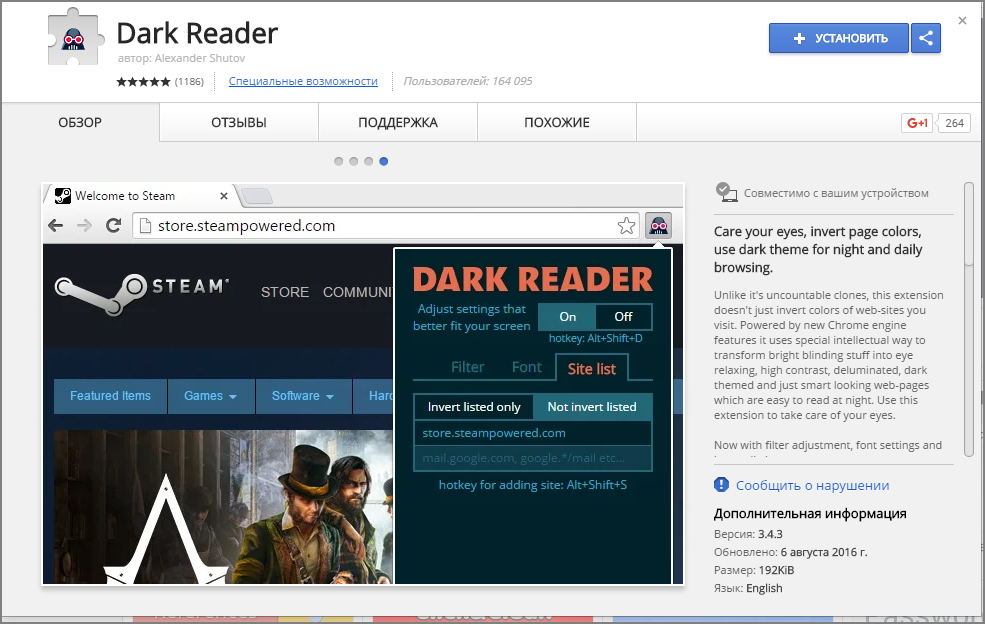Click the bookmark star in the address bar
Screen dimensions: 985x624
pyautogui.click(x=627, y=226)
